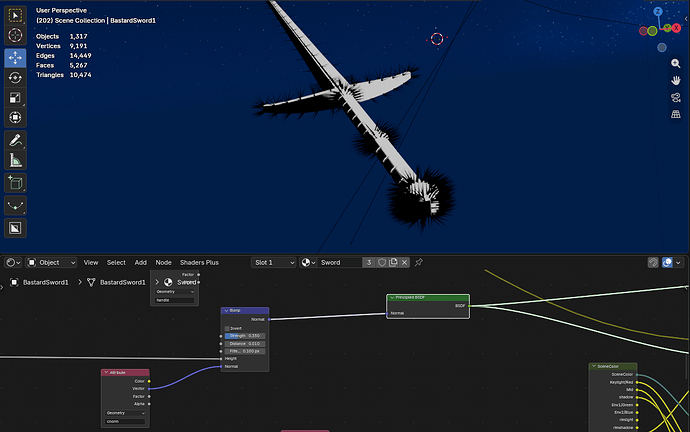Viewport: 690px width, 432px height.
Task: Click the pan view hand icon
Action: click(x=675, y=81)
